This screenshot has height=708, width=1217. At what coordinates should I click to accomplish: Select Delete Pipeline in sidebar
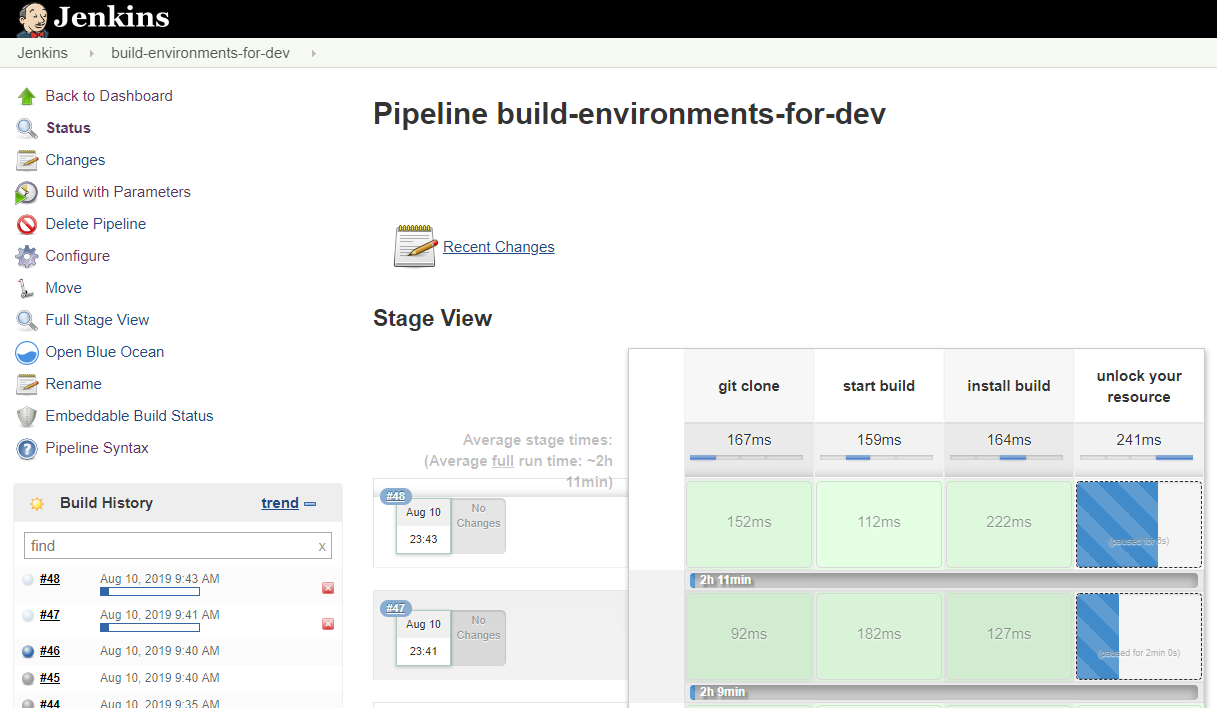coord(96,224)
